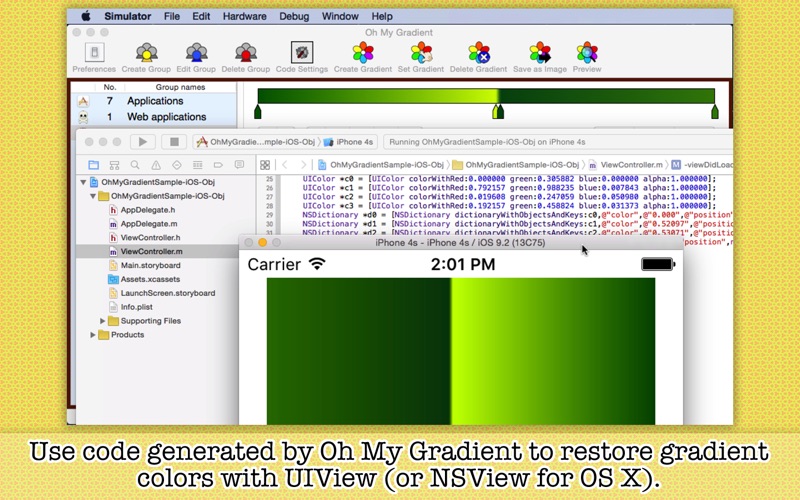Open the Edit menu
The height and width of the screenshot is (500, 800).
tap(201, 16)
